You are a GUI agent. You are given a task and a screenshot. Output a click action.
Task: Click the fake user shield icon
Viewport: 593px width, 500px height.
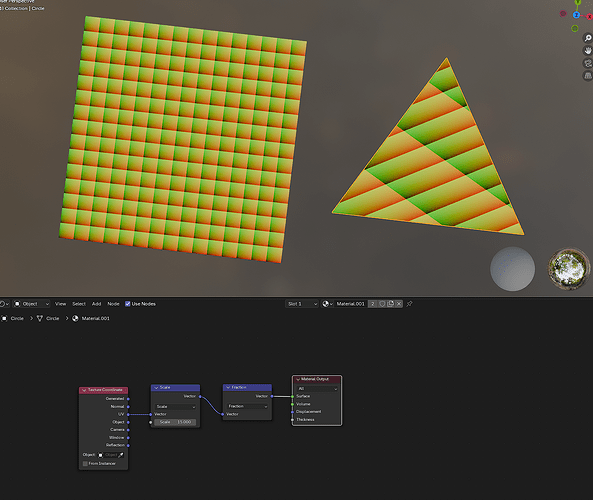382,304
